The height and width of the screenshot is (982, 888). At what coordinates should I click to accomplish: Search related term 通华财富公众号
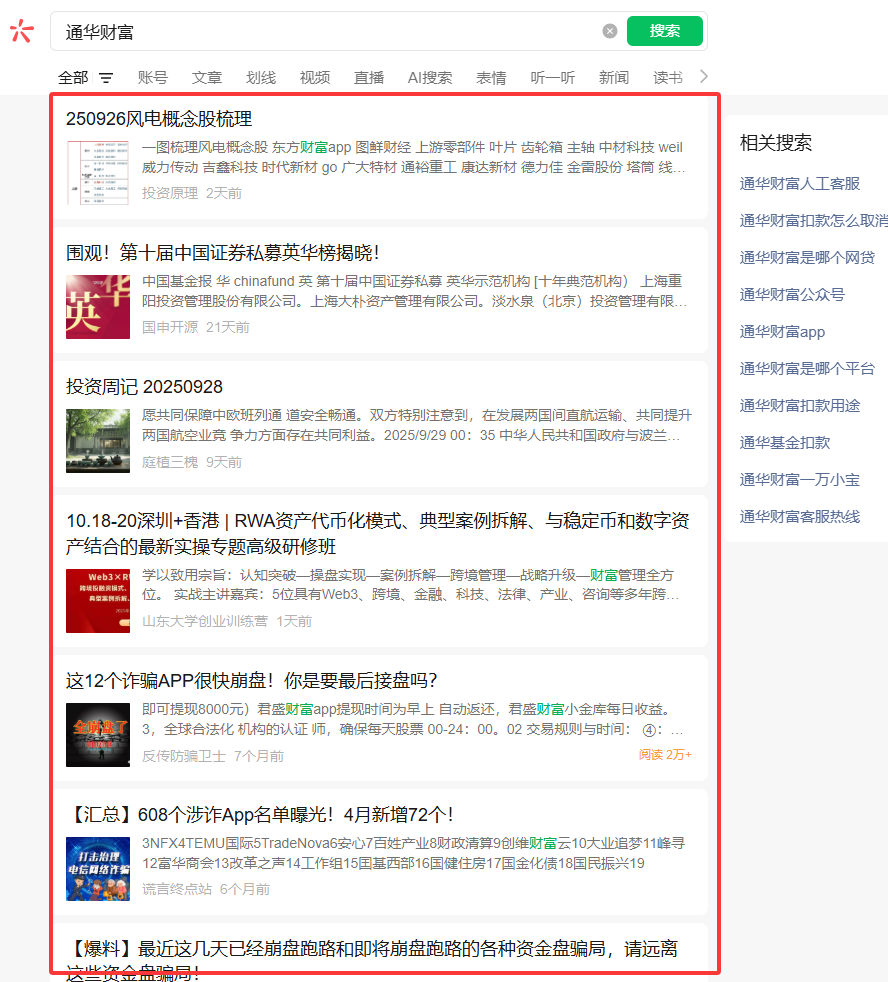792,294
